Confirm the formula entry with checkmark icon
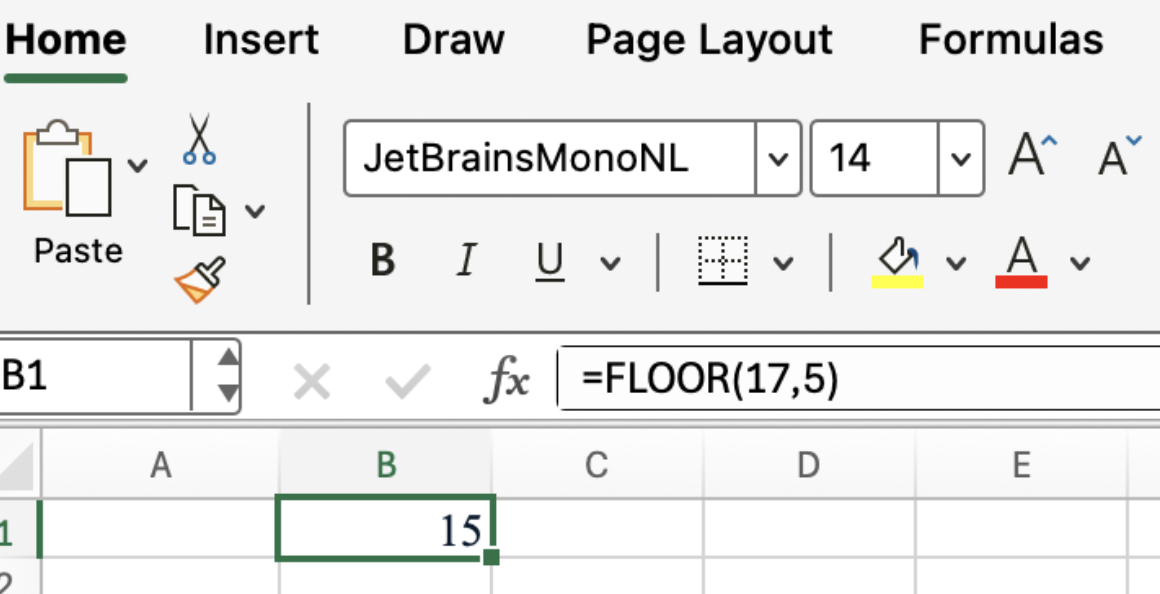1160x594 pixels. pyautogui.click(x=408, y=382)
